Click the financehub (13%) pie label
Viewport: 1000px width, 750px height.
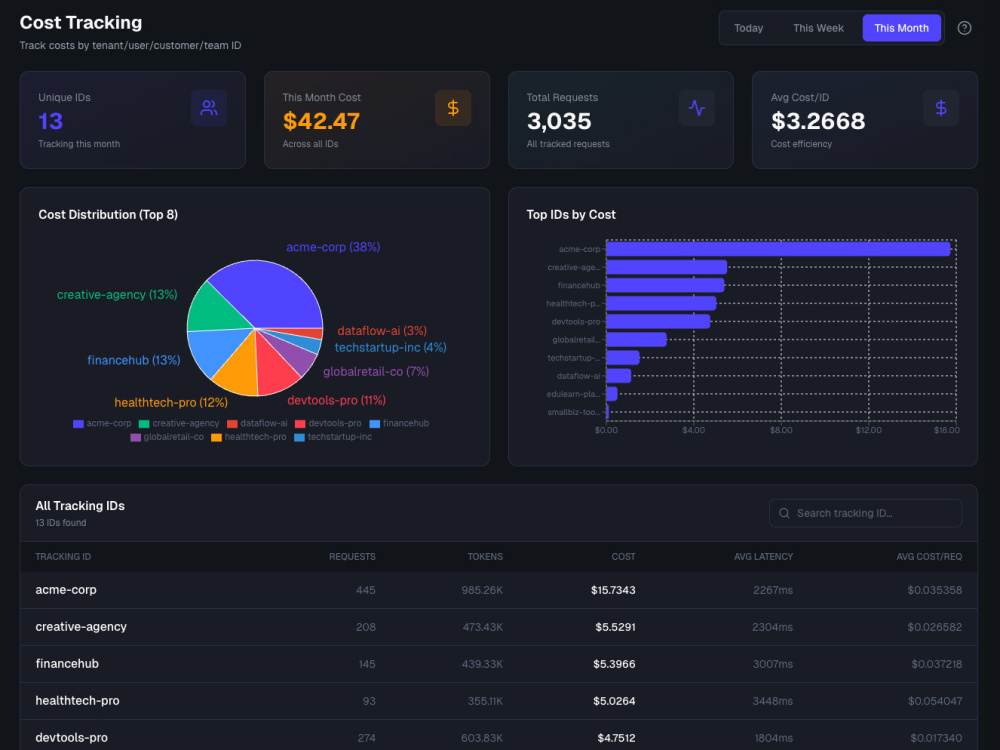click(x=133, y=360)
